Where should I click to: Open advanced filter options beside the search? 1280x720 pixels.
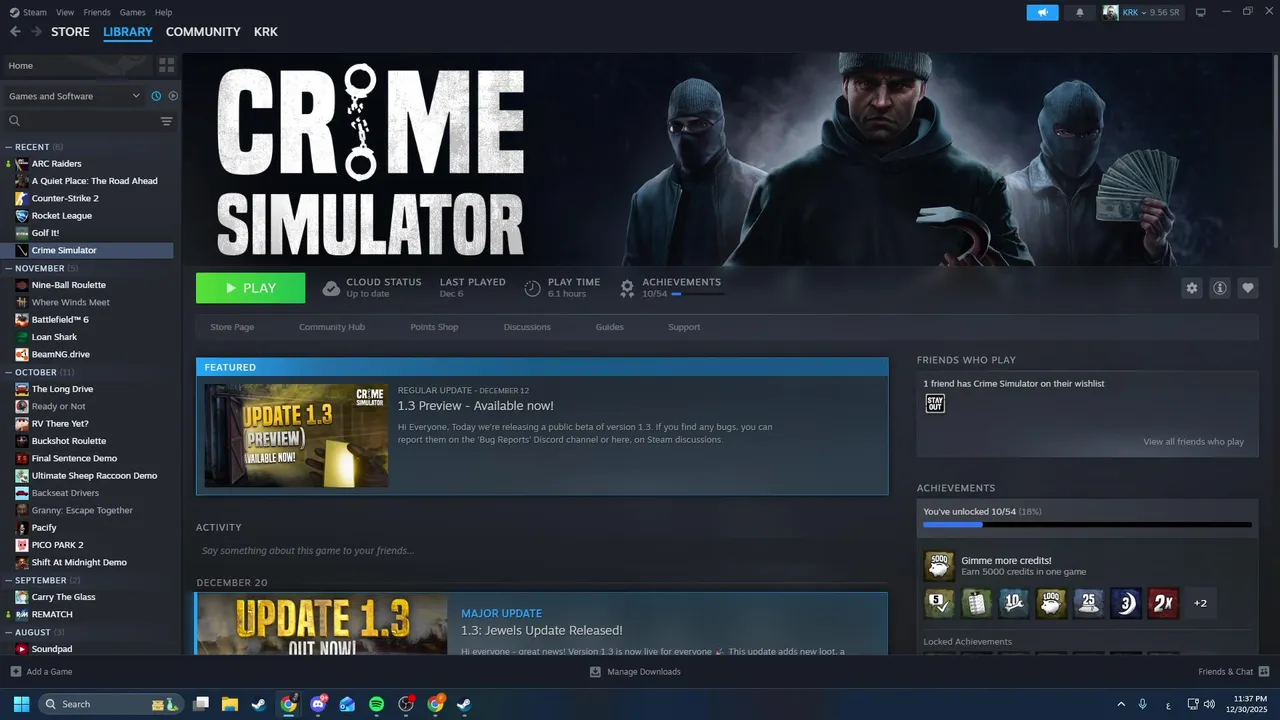167,121
